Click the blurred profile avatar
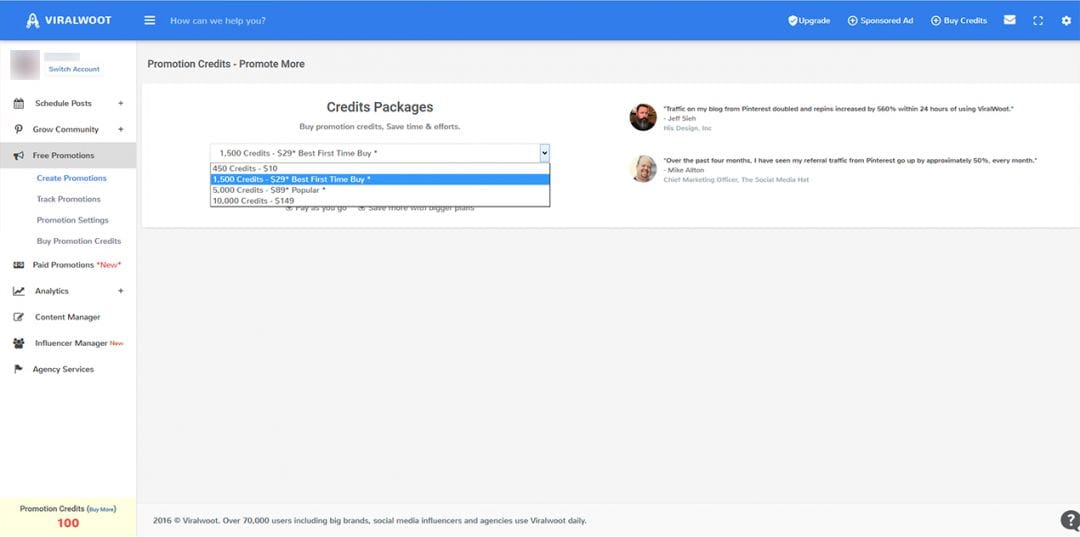Image resolution: width=1080 pixels, height=538 pixels. [25, 65]
